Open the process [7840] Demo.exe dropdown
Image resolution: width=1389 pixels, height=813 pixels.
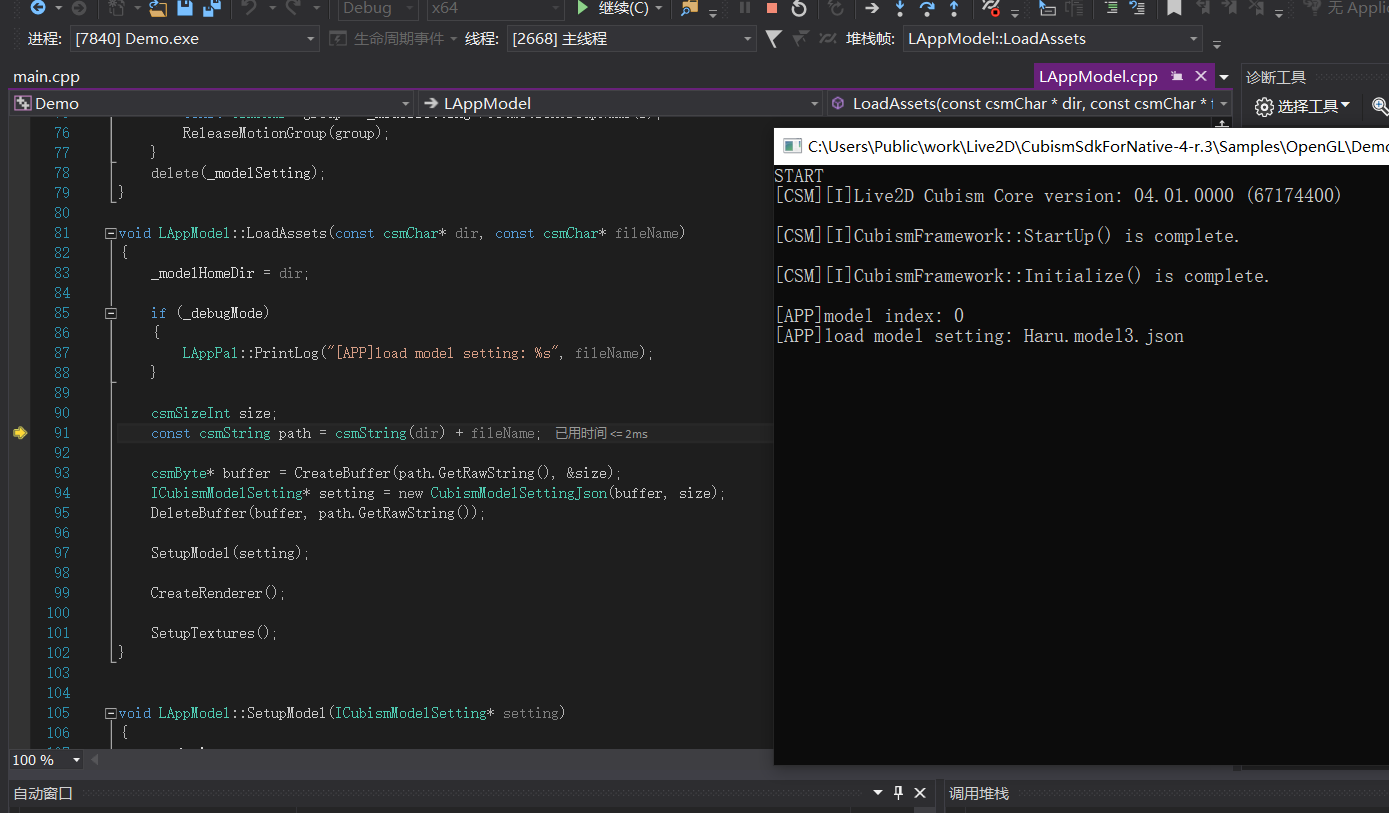point(311,40)
